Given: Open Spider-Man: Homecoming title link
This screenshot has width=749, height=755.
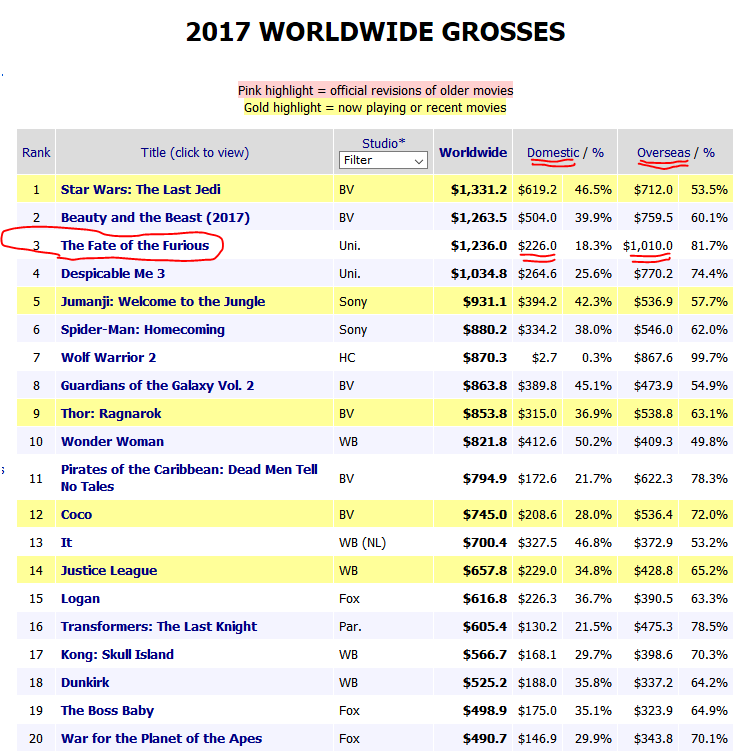Looking at the screenshot, I should (x=143, y=329).
